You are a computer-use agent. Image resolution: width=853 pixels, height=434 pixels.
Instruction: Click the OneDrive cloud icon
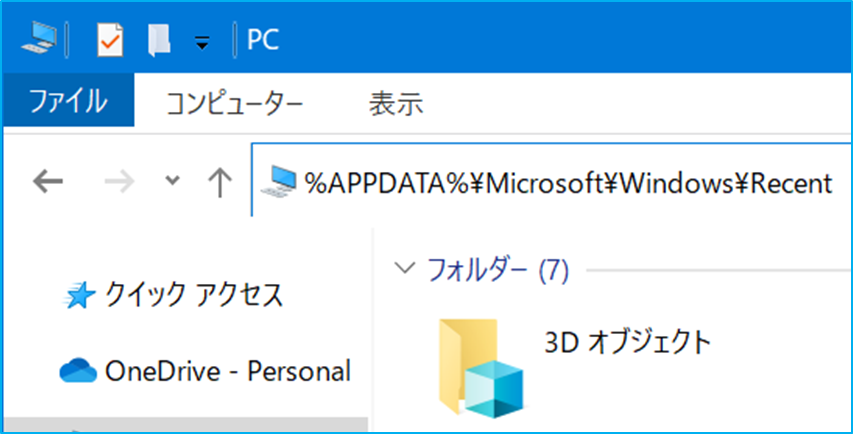(78, 371)
